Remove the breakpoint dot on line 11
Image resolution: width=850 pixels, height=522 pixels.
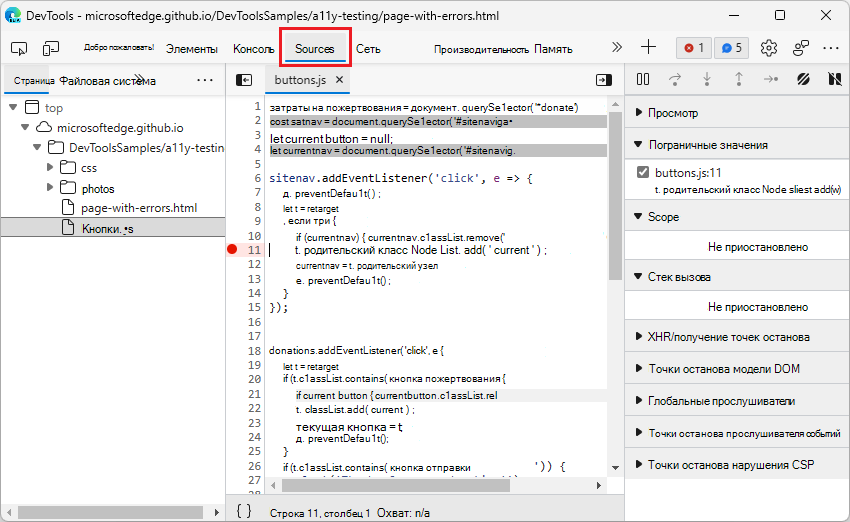pyautogui.click(x=232, y=249)
